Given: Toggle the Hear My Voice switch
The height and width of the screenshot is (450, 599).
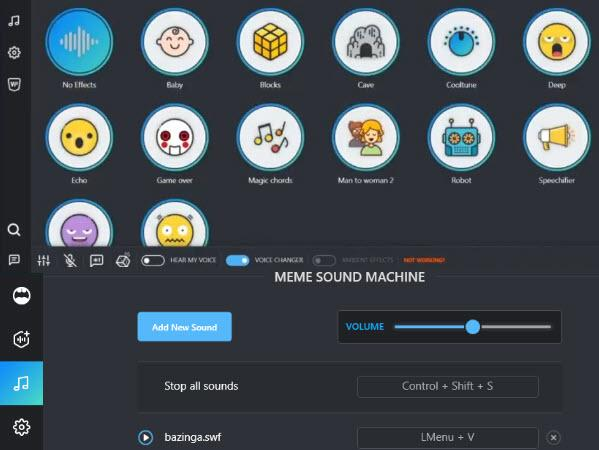Looking at the screenshot, I should pos(153,261).
